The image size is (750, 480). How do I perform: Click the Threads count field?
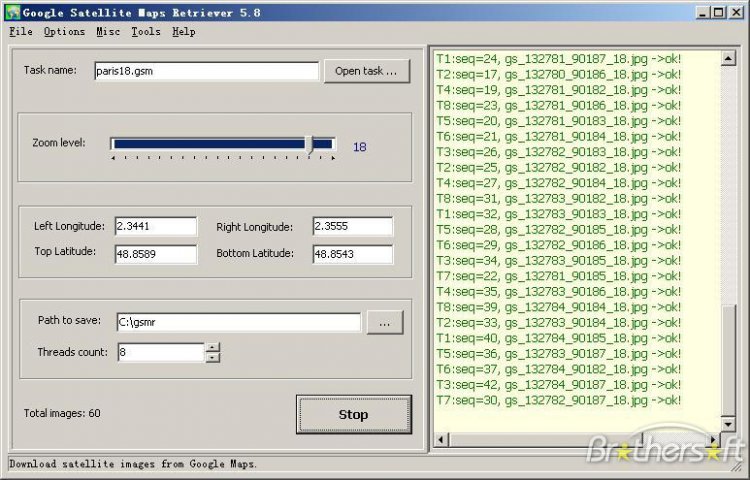click(161, 352)
